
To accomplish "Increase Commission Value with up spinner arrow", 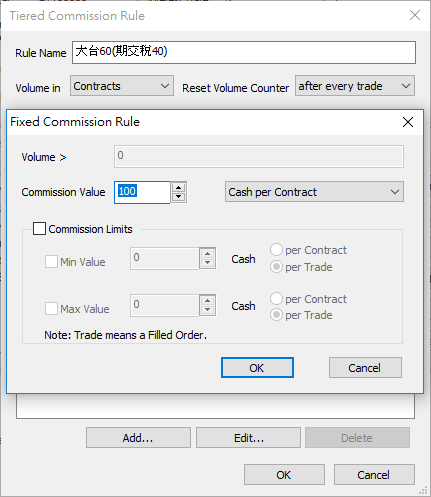I will pyautogui.click(x=179, y=188).
